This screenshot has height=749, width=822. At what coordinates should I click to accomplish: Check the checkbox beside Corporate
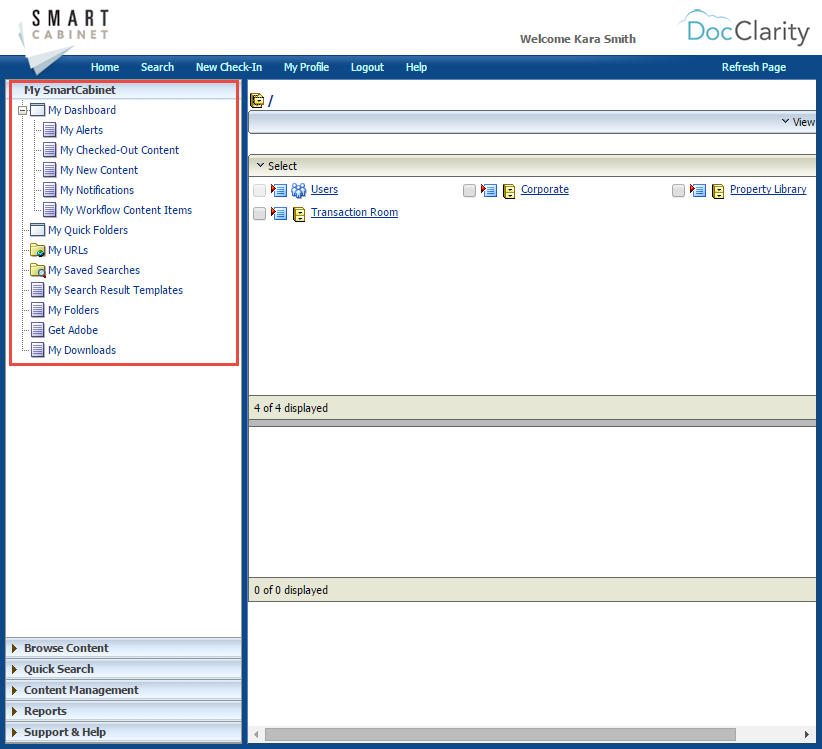tap(469, 189)
